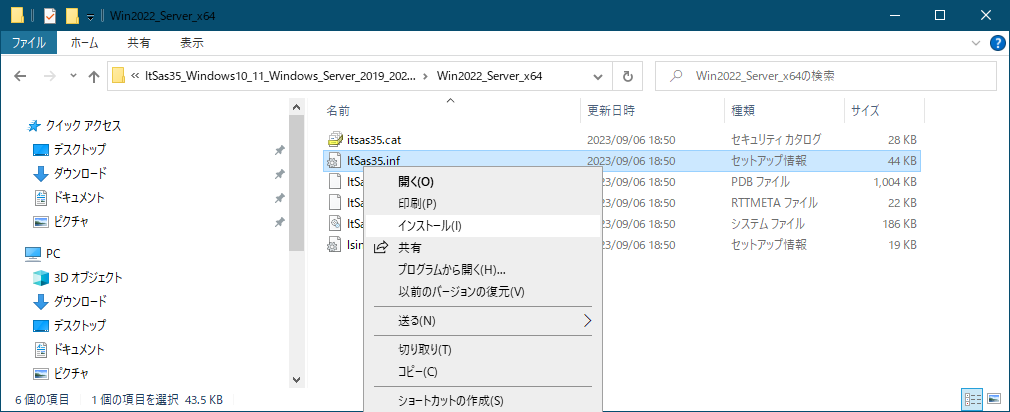
Task: Click the Pictures icon under Quick Access
Action: click(41, 221)
